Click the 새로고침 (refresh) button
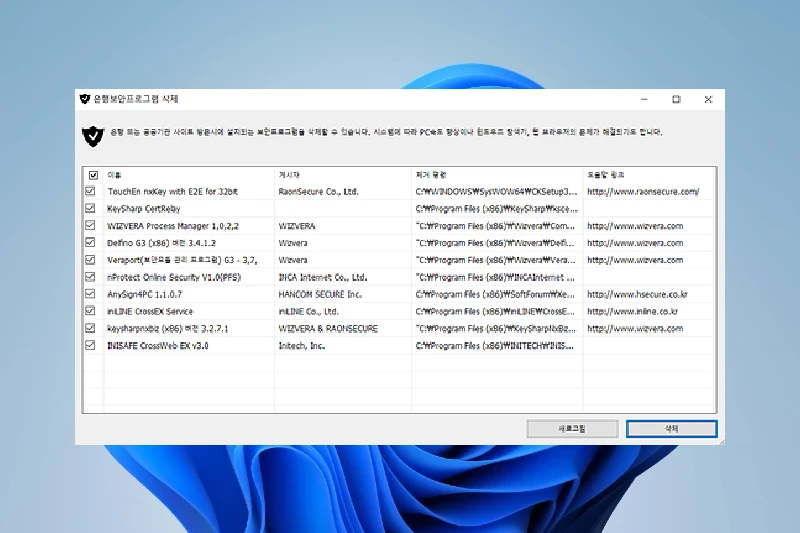This screenshot has height=533, width=800. pos(572,428)
